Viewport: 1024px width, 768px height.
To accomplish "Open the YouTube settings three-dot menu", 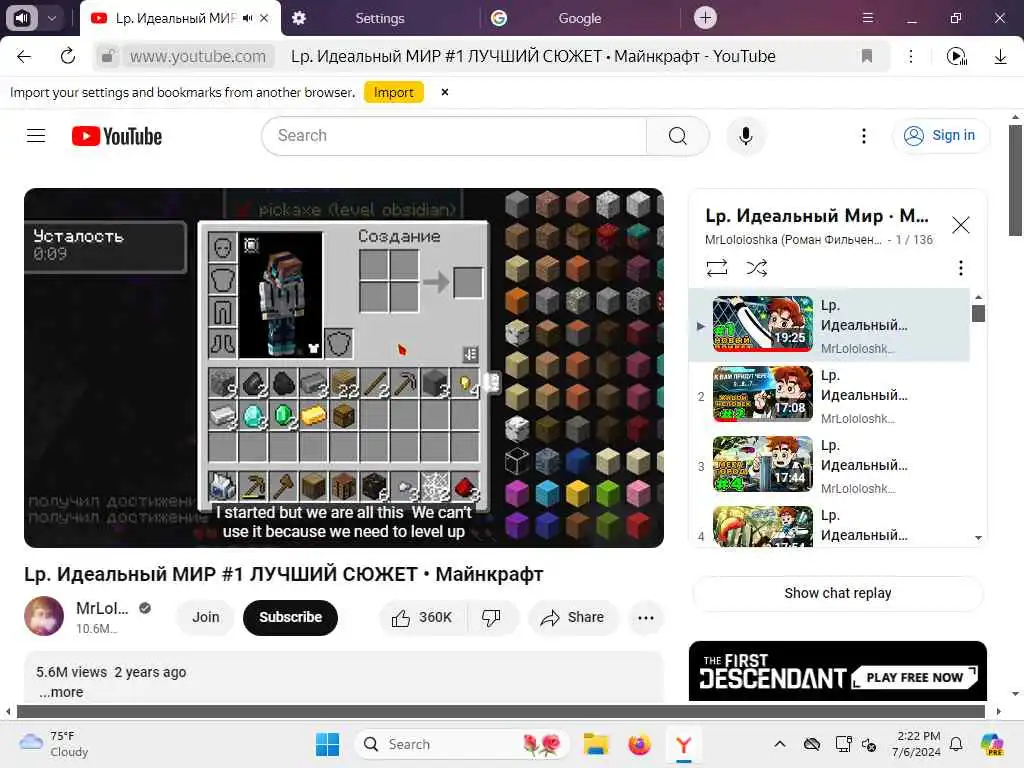I will click(864, 136).
